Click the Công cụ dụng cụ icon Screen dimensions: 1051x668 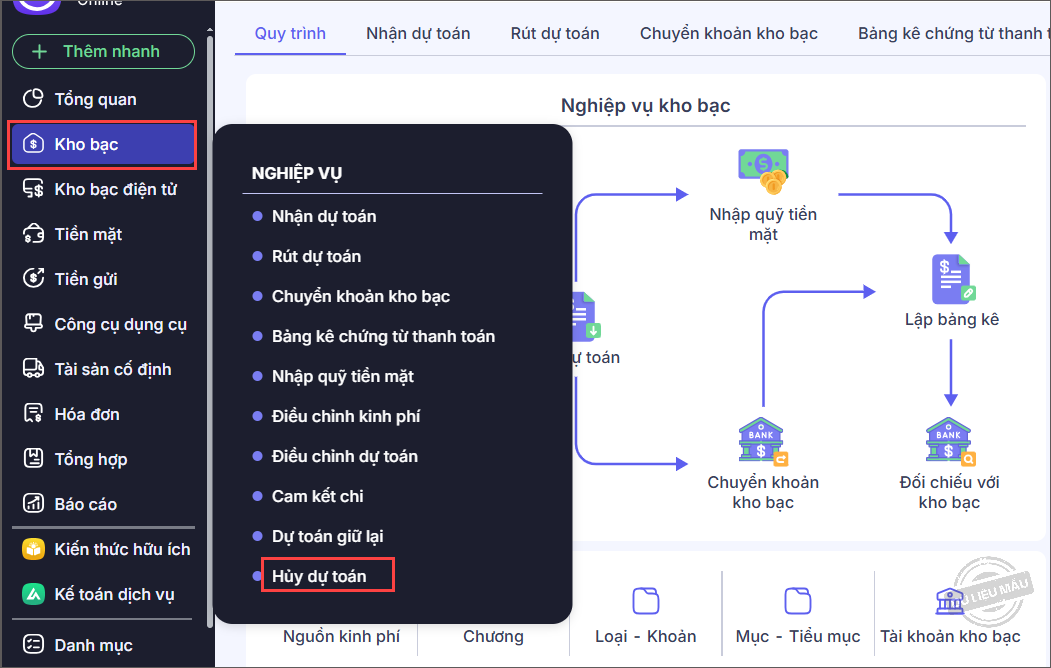[33, 323]
